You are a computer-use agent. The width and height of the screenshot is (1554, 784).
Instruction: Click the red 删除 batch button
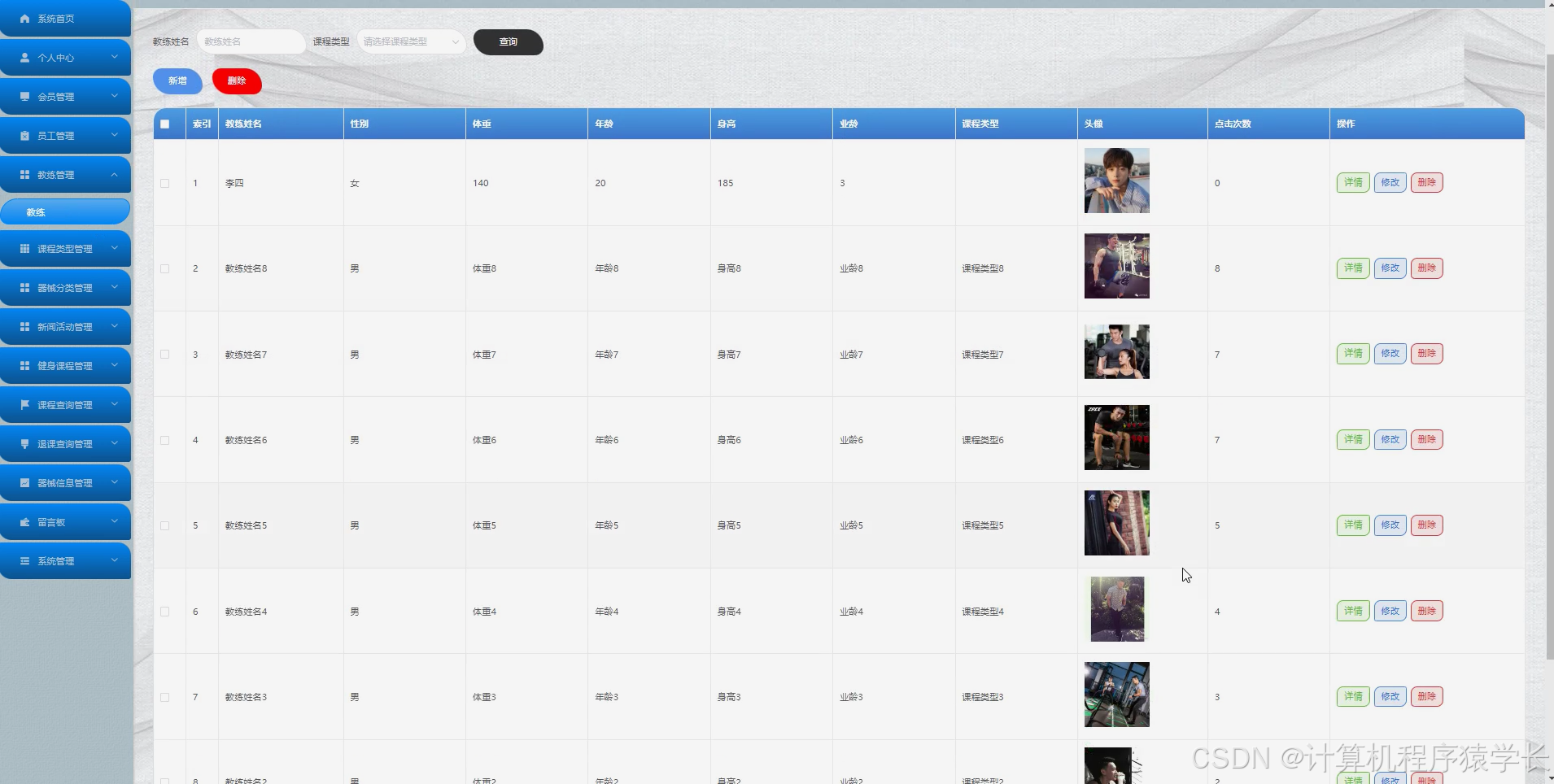pyautogui.click(x=237, y=81)
